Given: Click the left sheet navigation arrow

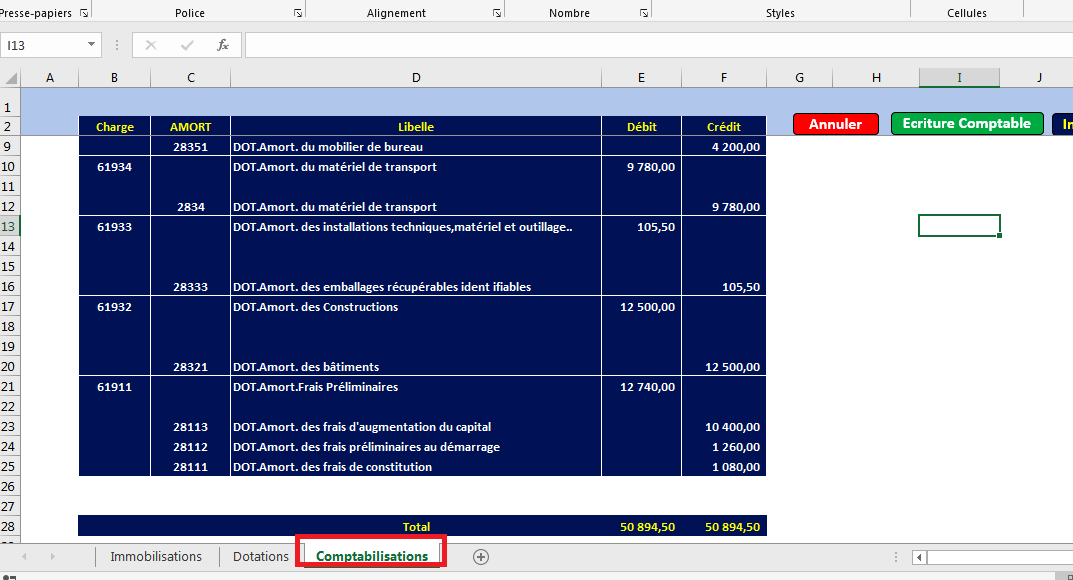Looking at the screenshot, I should (x=24, y=557).
